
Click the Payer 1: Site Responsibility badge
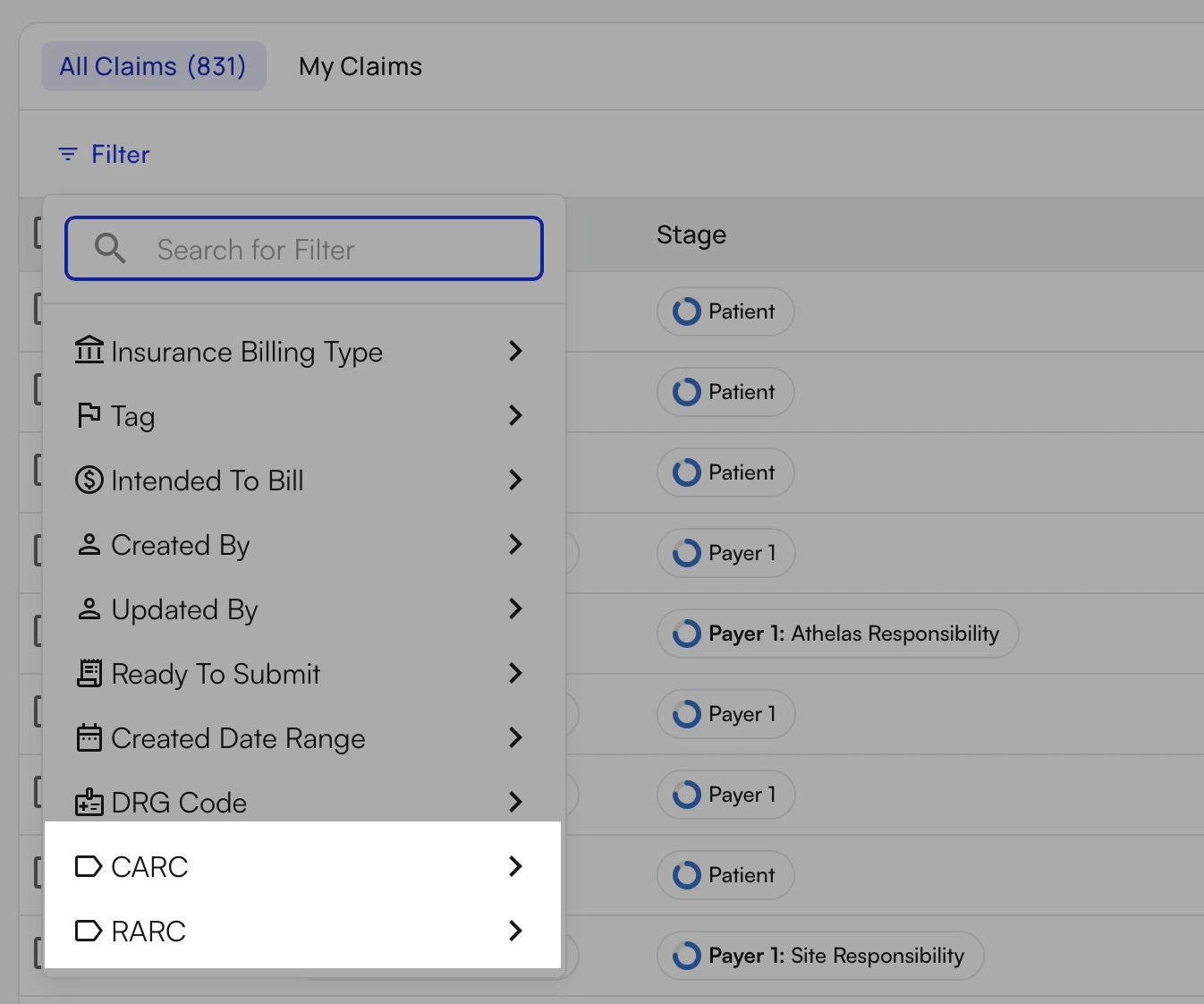pos(820,956)
